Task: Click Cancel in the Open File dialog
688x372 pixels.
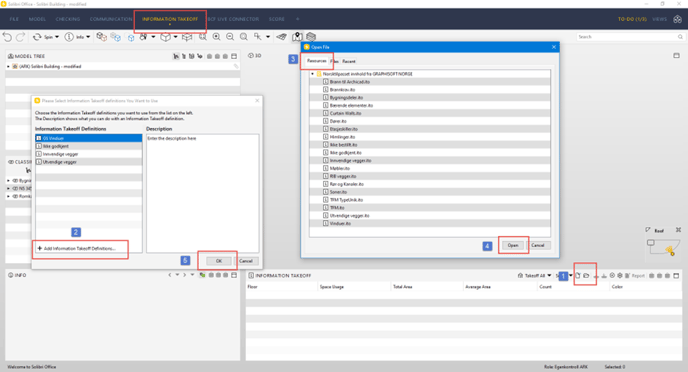Action: [538, 245]
